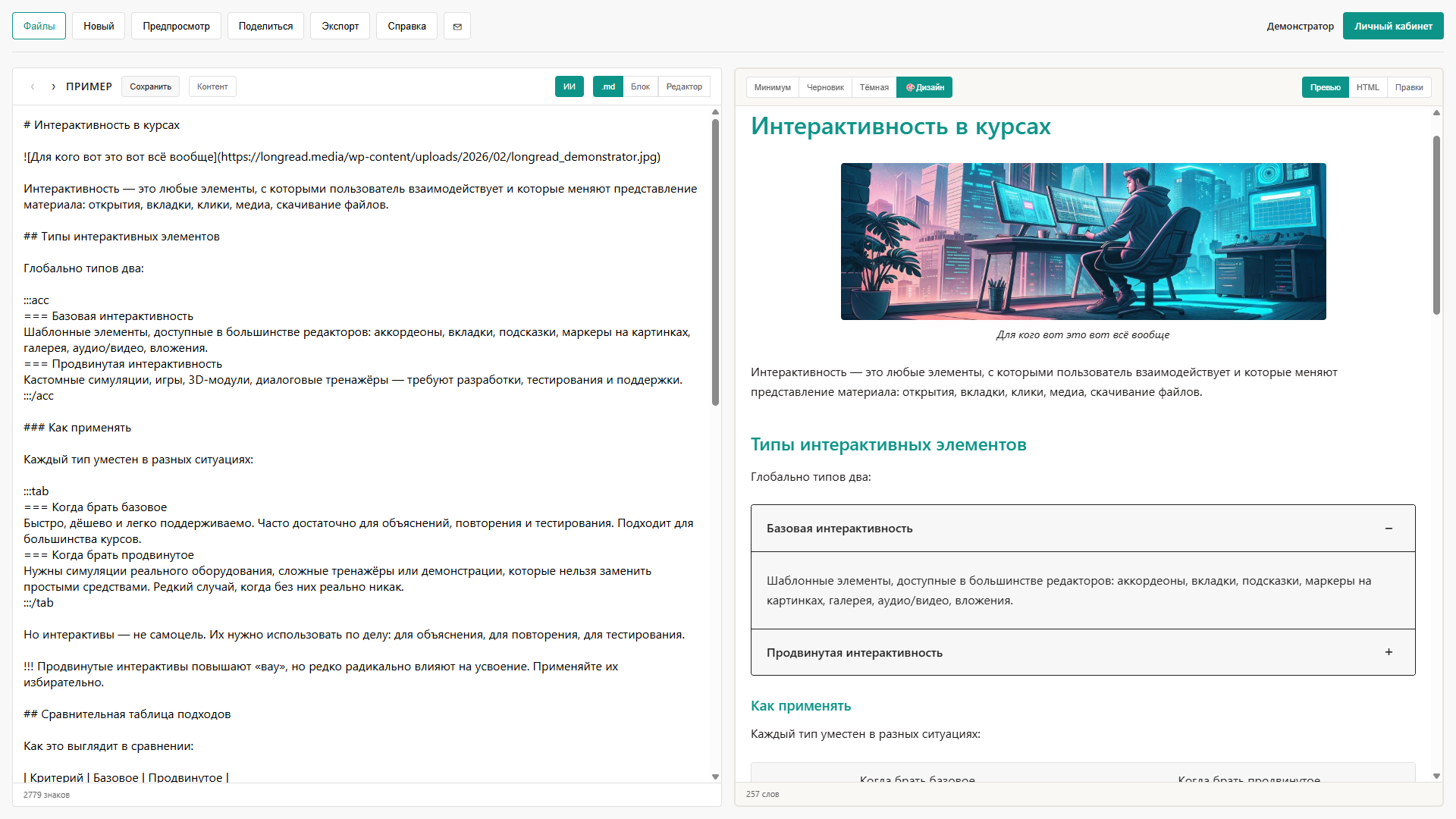Expand the Продвинутая интерактивность accordion
Viewport: 1456px width, 819px height.
(x=1388, y=652)
